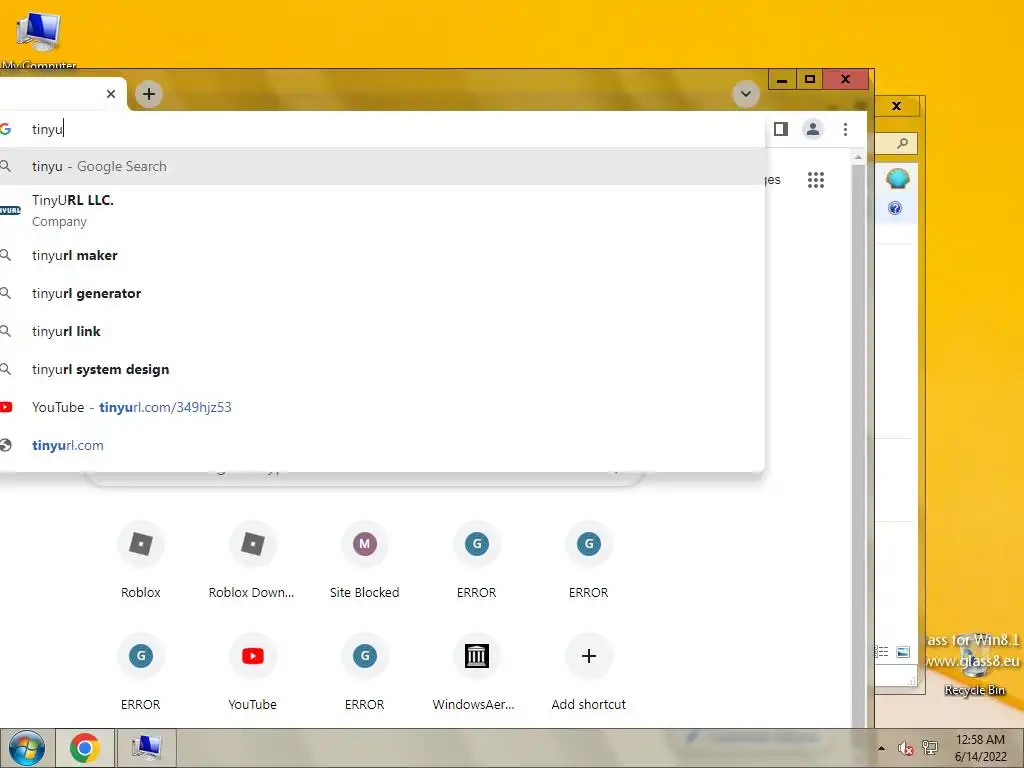Screen dimensions: 1024x768
Task: Open a new tab with the plus button
Action: [x=149, y=94]
